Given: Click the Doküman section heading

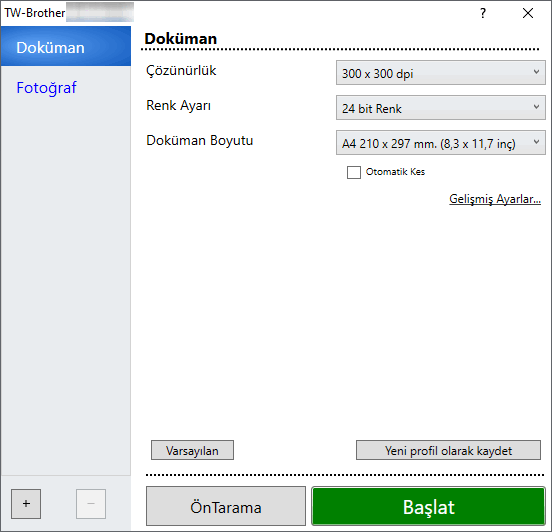Looking at the screenshot, I should click(181, 39).
